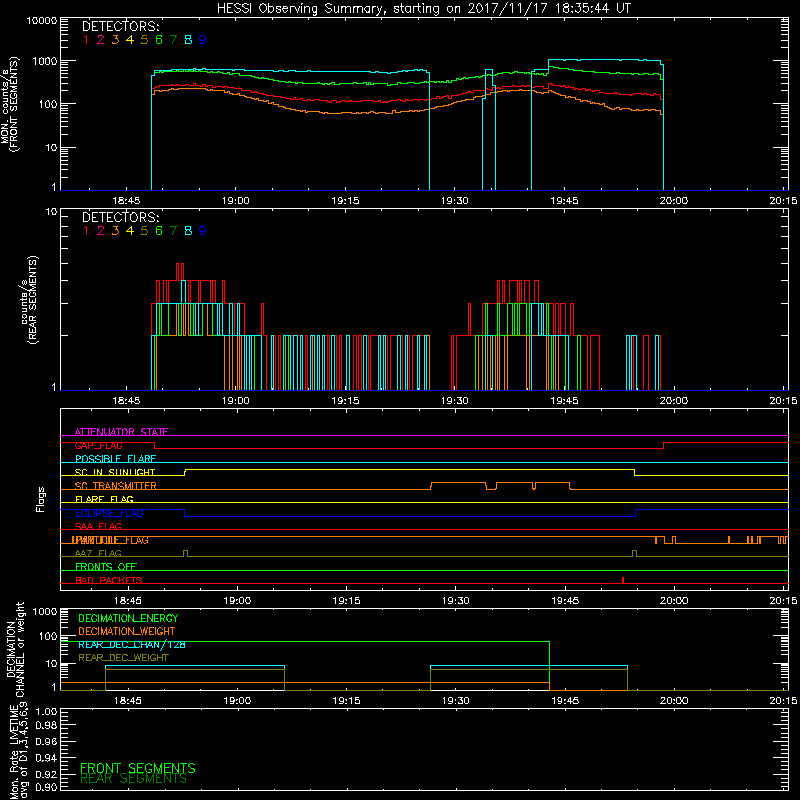Image resolution: width=800 pixels, height=800 pixels.
Task: Click the green FRONTS_OFF label
Action: (106, 567)
